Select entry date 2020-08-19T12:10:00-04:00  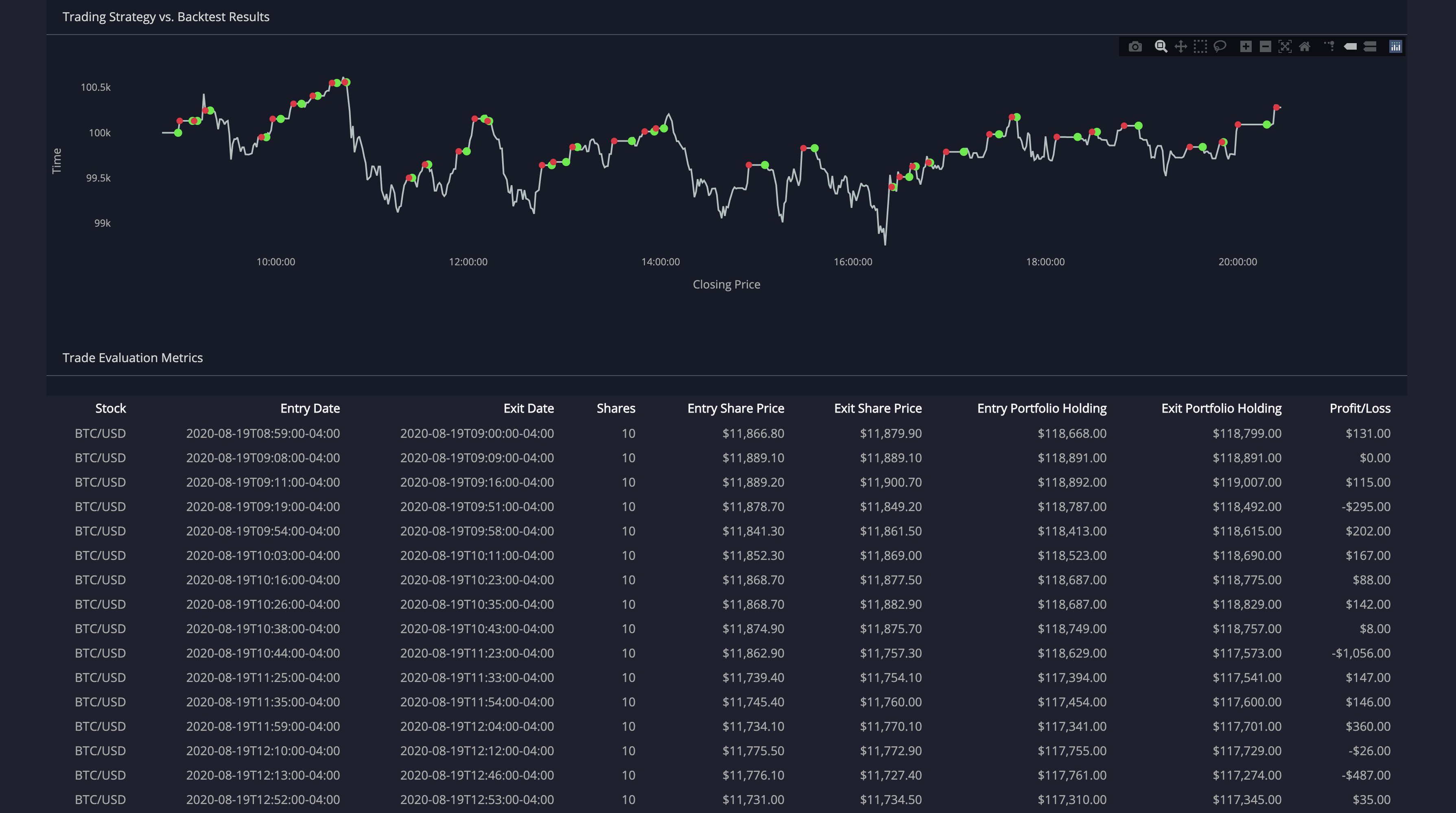coord(263,751)
